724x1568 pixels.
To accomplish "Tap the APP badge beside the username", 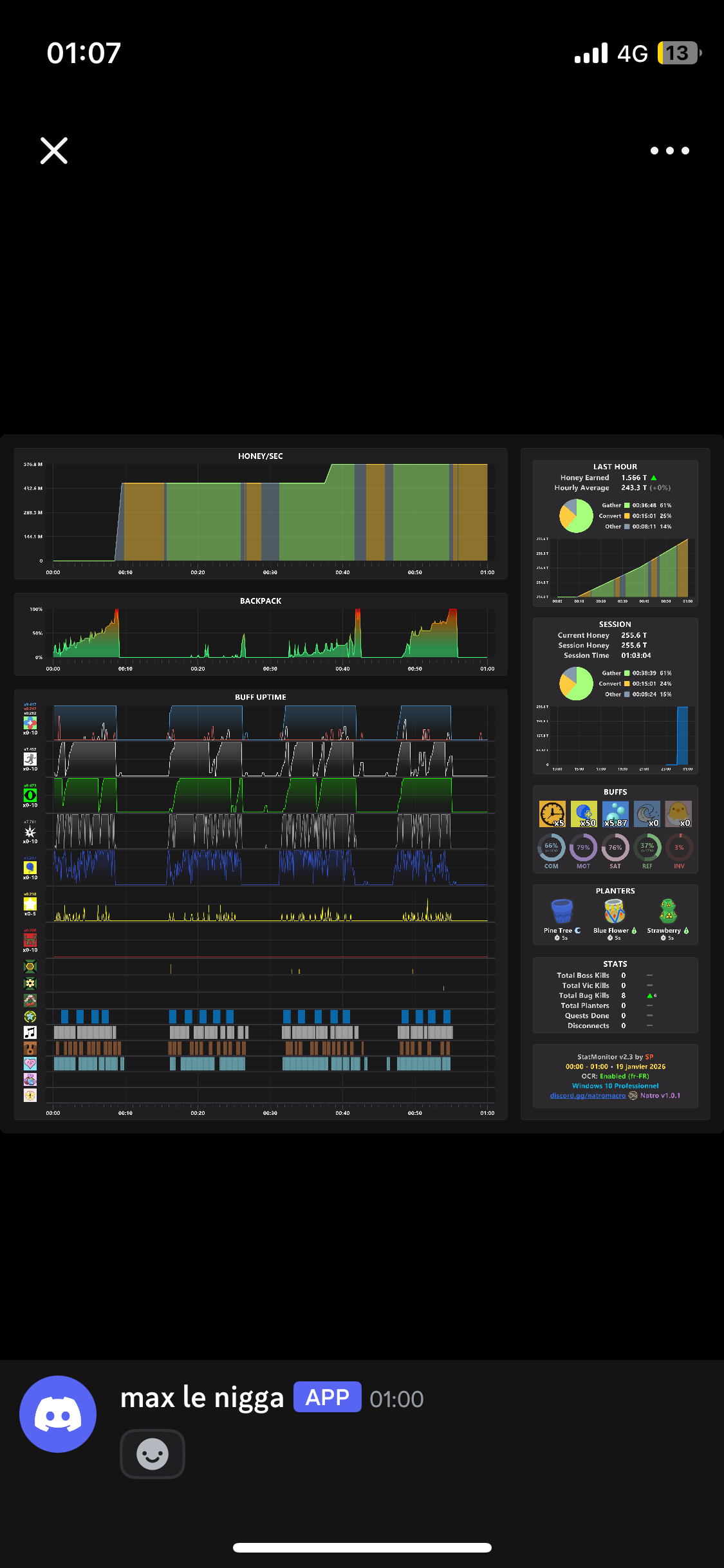I will (328, 1397).
